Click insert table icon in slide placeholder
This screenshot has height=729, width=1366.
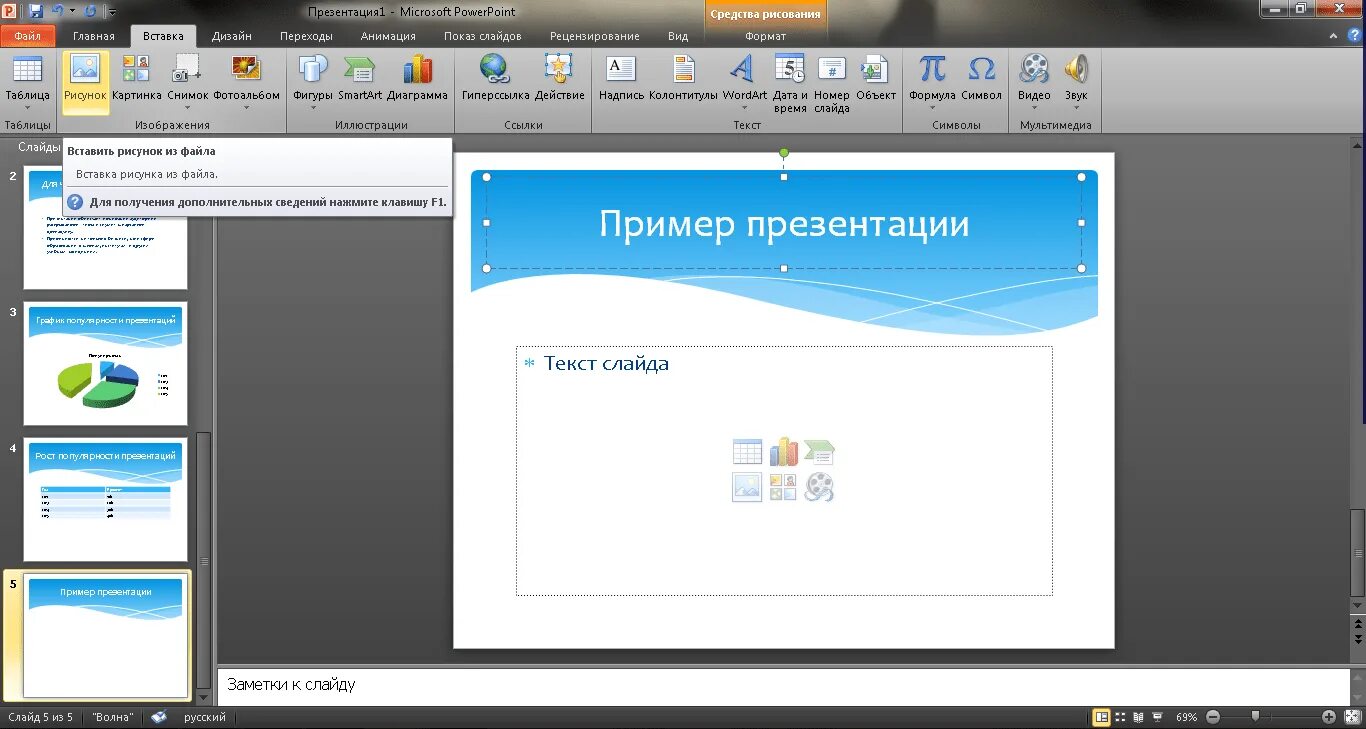point(747,452)
